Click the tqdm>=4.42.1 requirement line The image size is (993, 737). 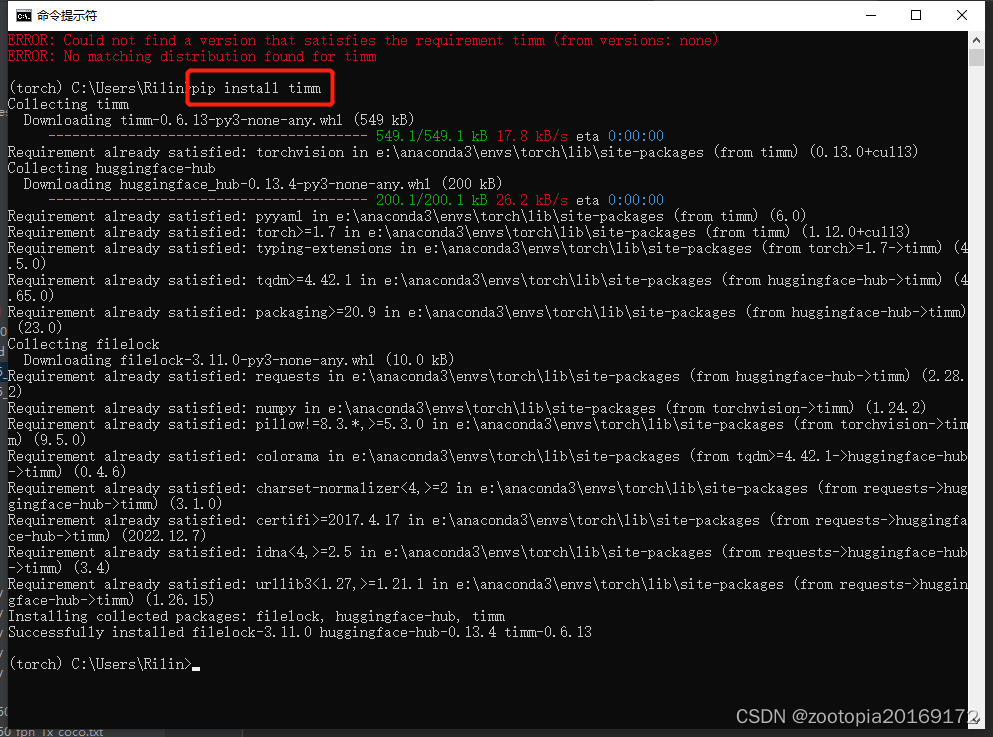click(x=488, y=288)
